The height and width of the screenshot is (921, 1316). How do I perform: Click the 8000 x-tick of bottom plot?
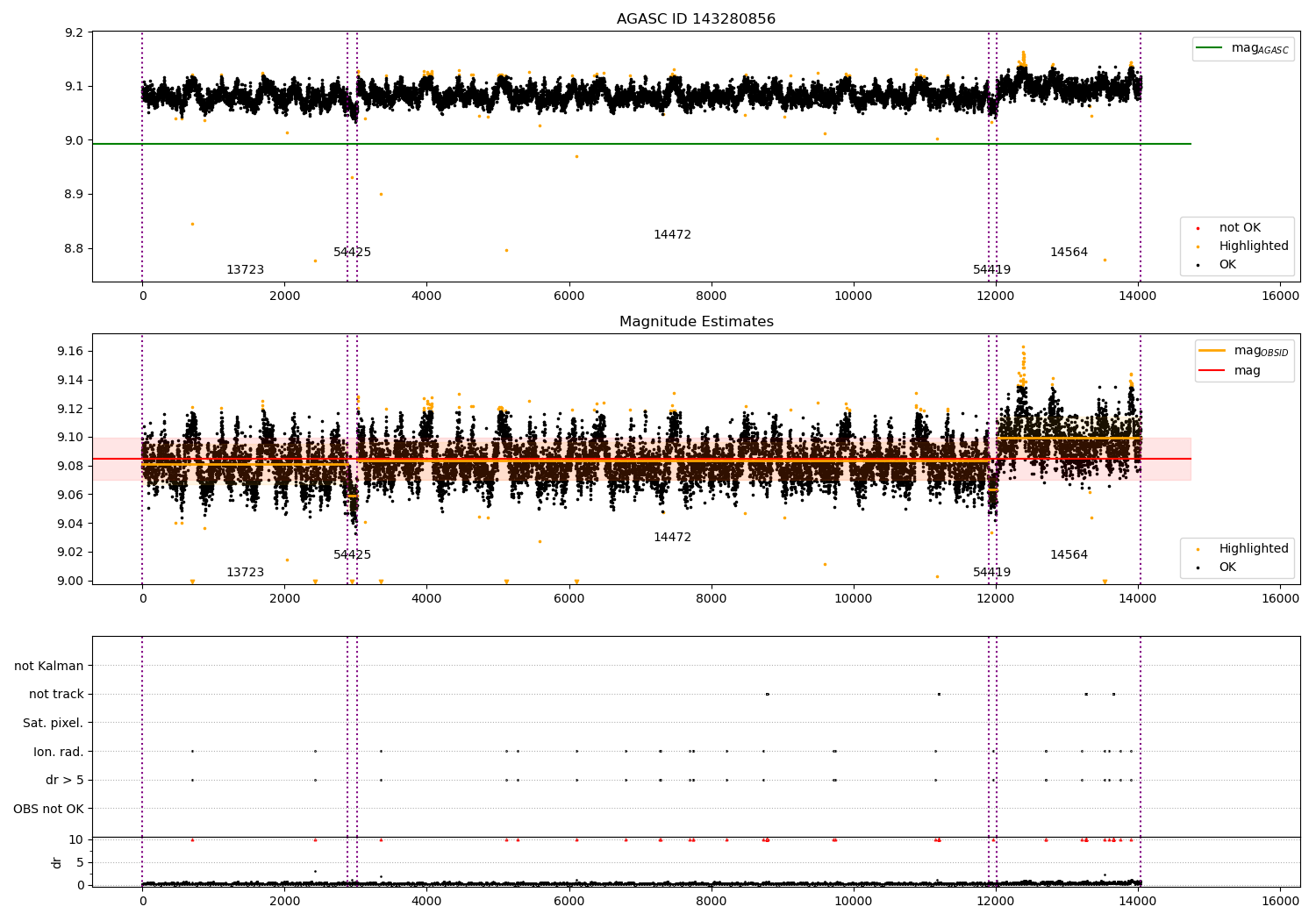click(x=712, y=901)
